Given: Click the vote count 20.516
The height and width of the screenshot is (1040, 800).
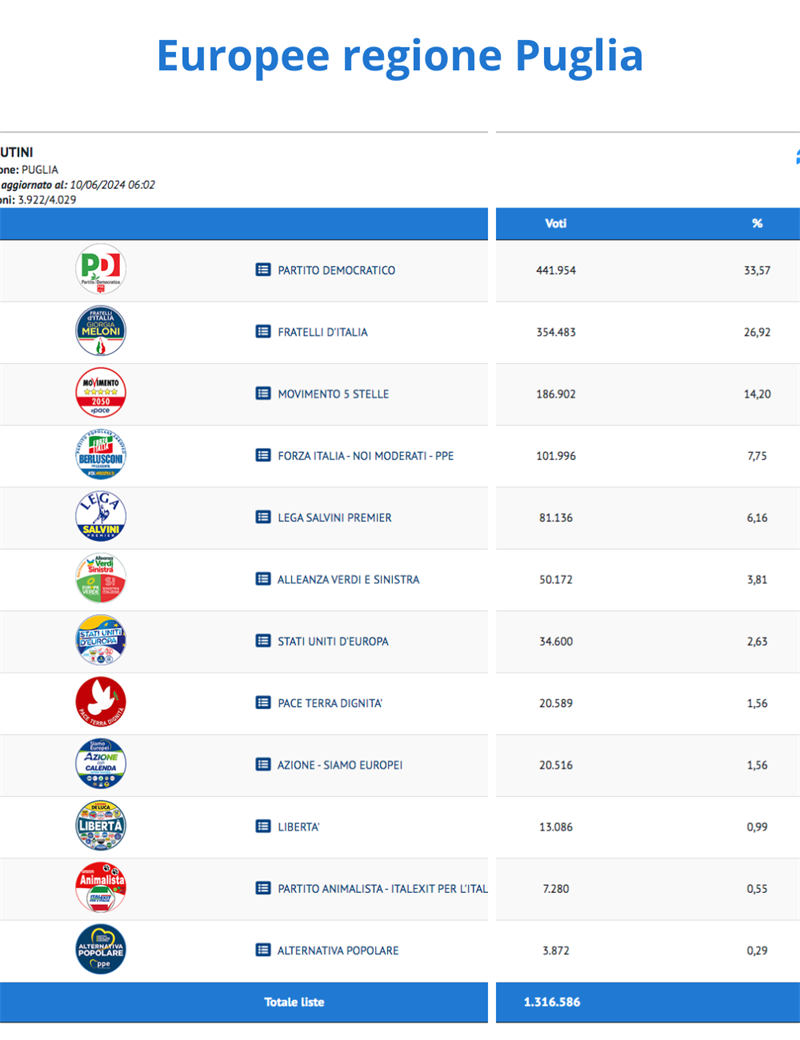Looking at the screenshot, I should (556, 765).
